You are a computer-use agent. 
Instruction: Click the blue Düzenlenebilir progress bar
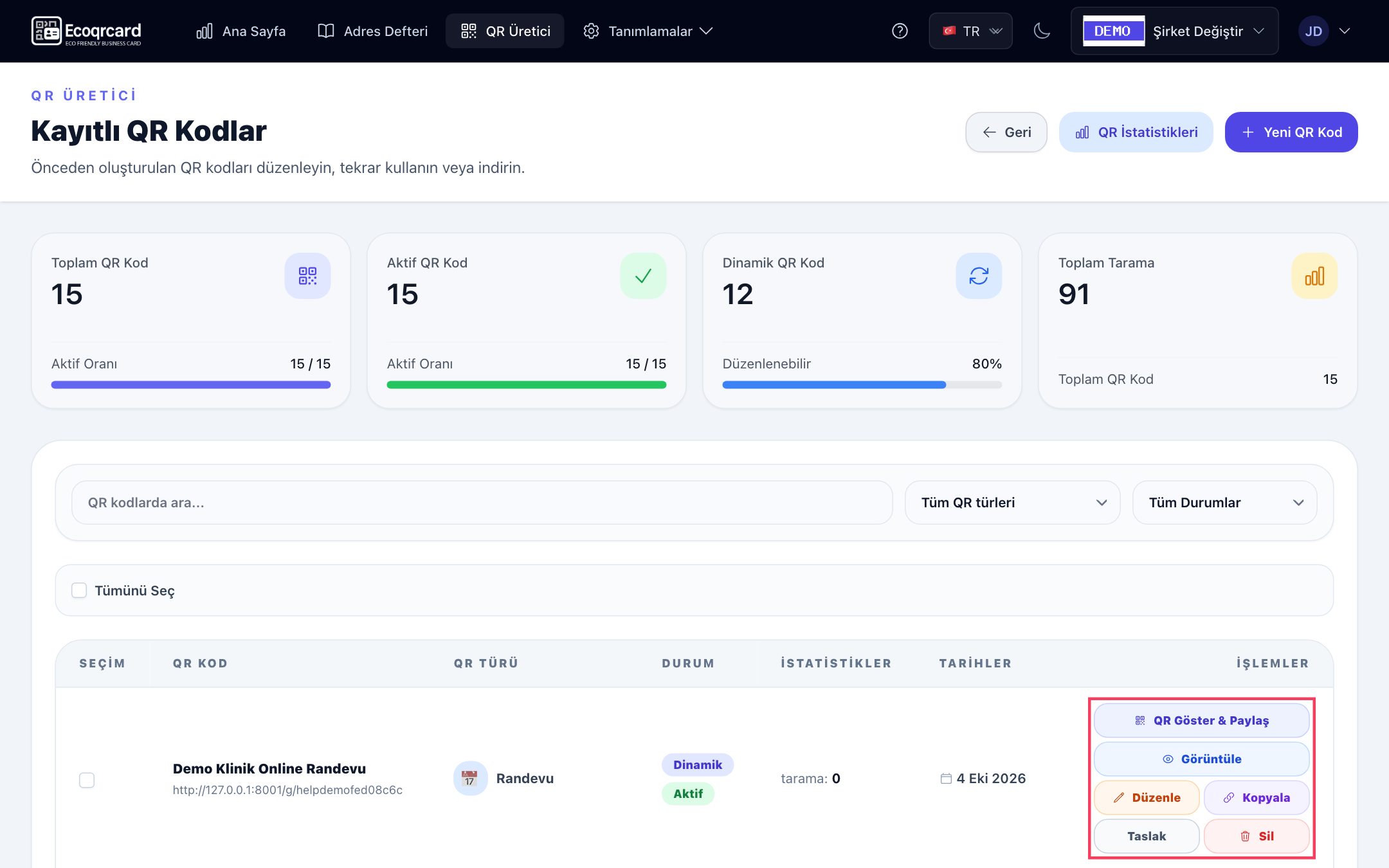(862, 385)
